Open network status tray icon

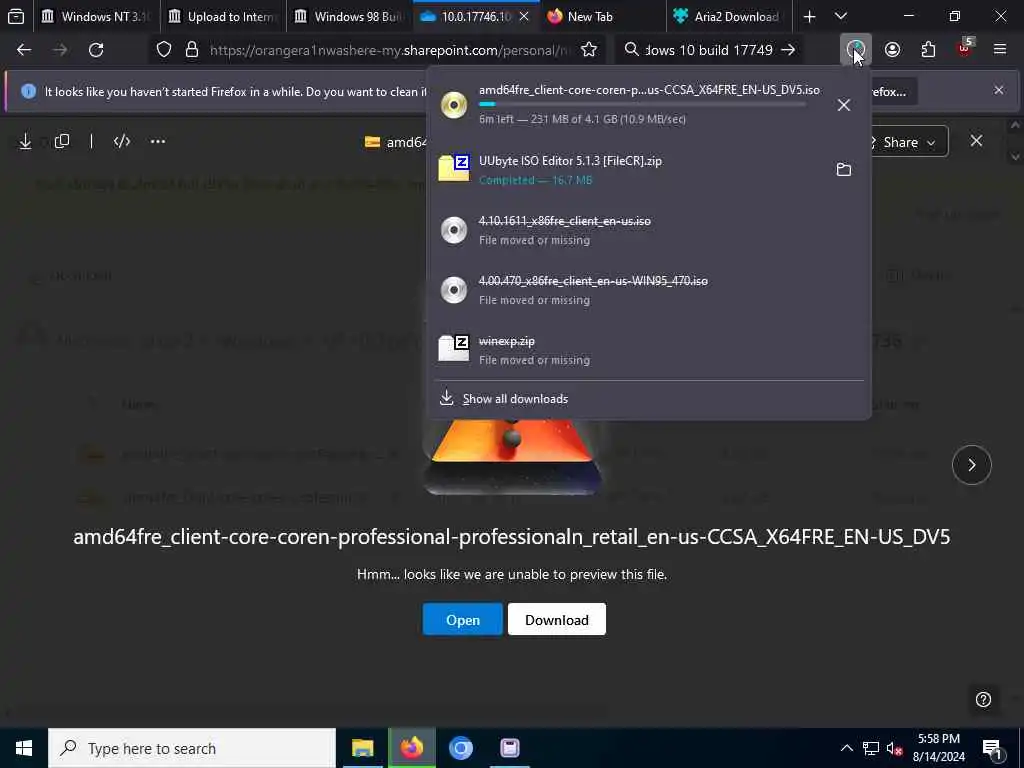click(871, 748)
